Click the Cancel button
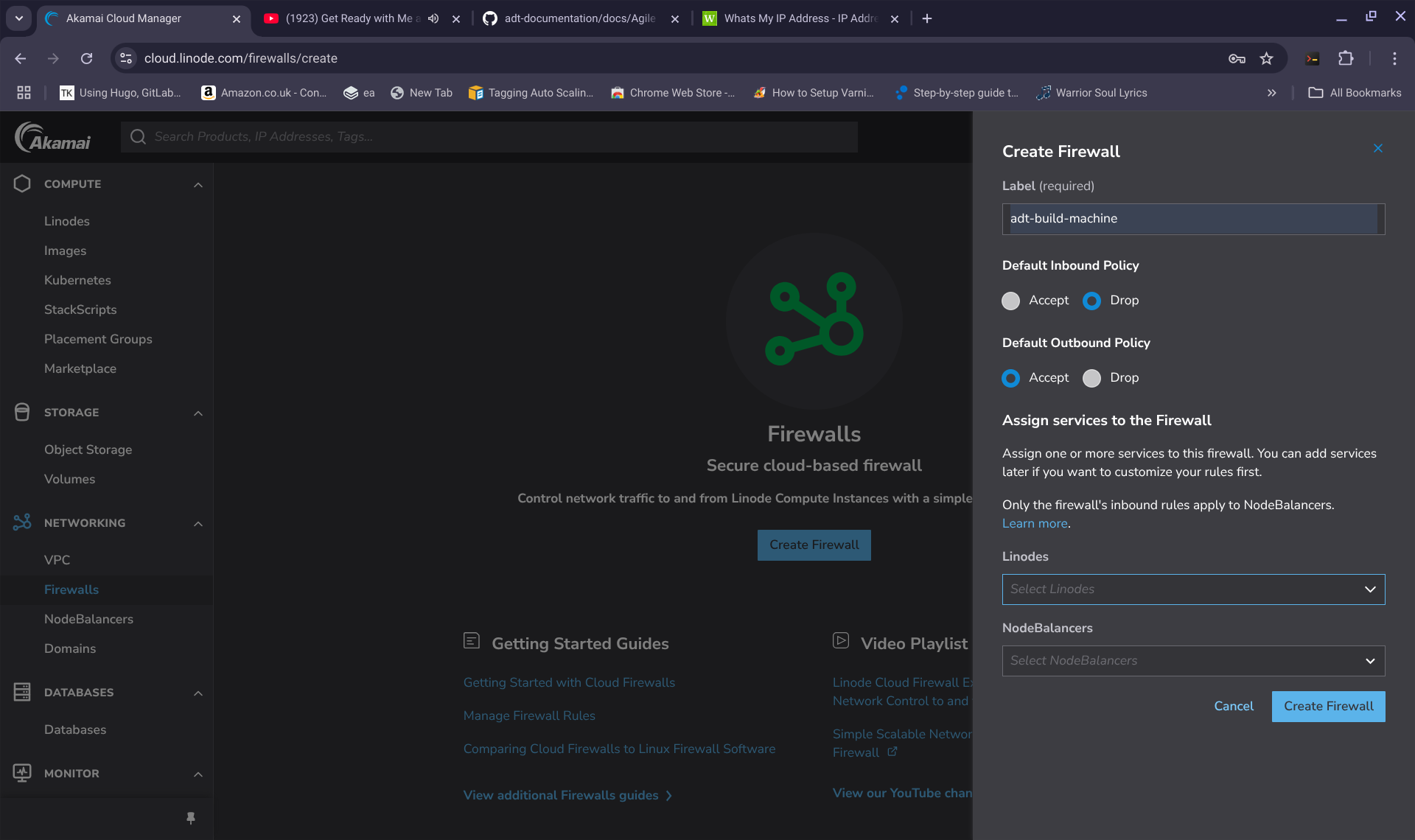The height and width of the screenshot is (840, 1415). [1233, 706]
